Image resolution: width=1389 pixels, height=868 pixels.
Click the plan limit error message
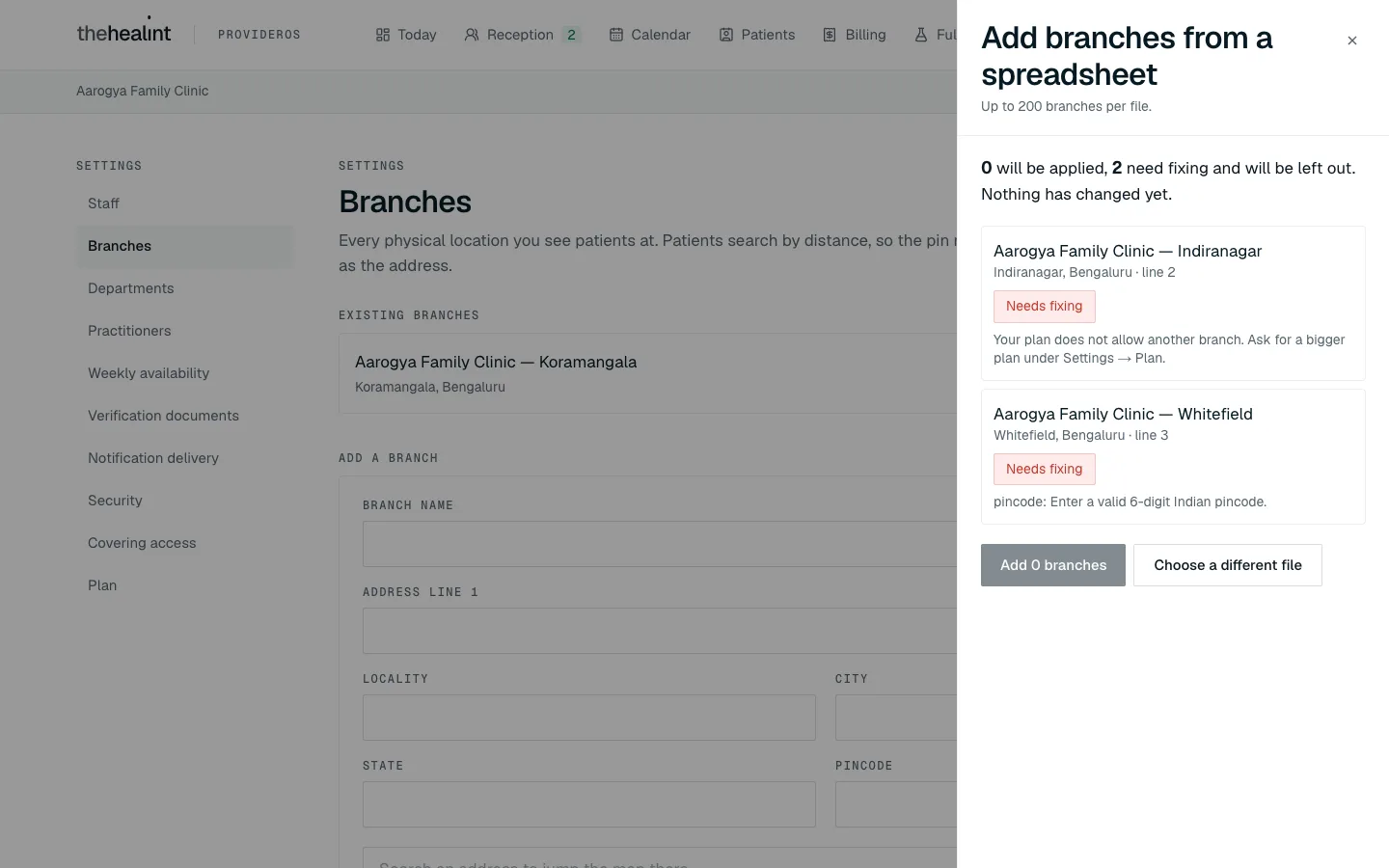[x=1169, y=349]
